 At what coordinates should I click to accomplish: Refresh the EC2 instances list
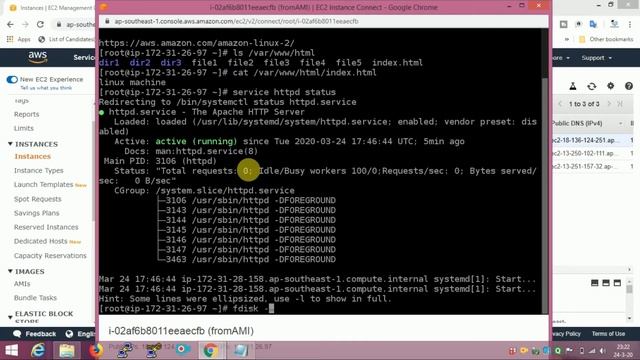point(591,86)
